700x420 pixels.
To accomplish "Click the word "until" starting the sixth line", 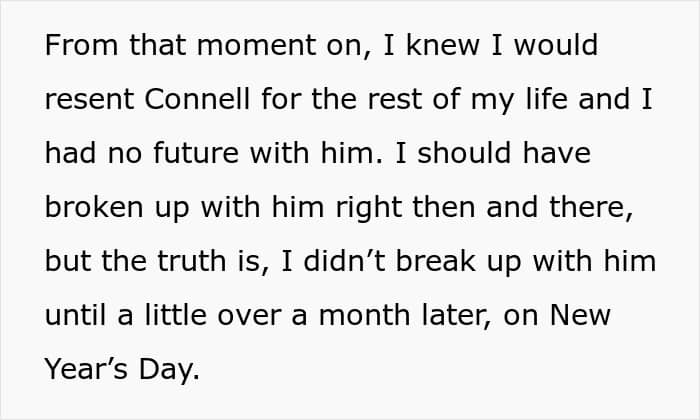I will tap(76, 315).
